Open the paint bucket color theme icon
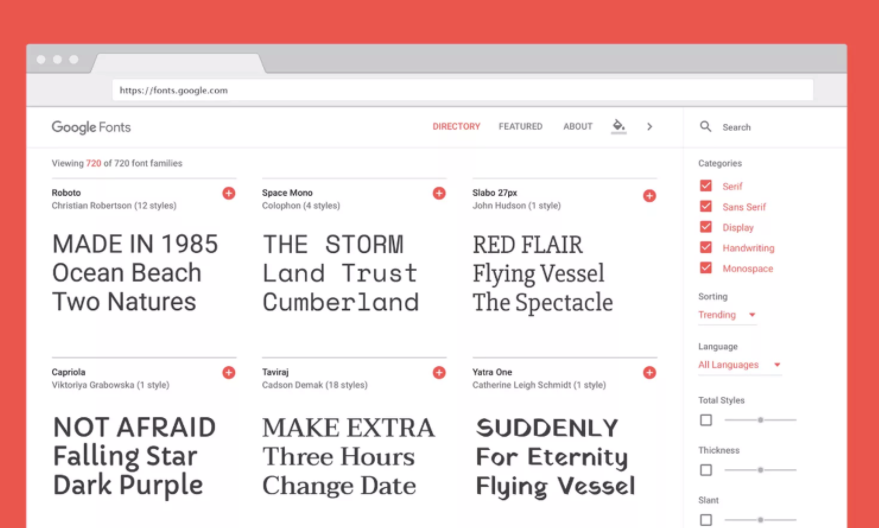The height and width of the screenshot is (528, 879). point(618,126)
